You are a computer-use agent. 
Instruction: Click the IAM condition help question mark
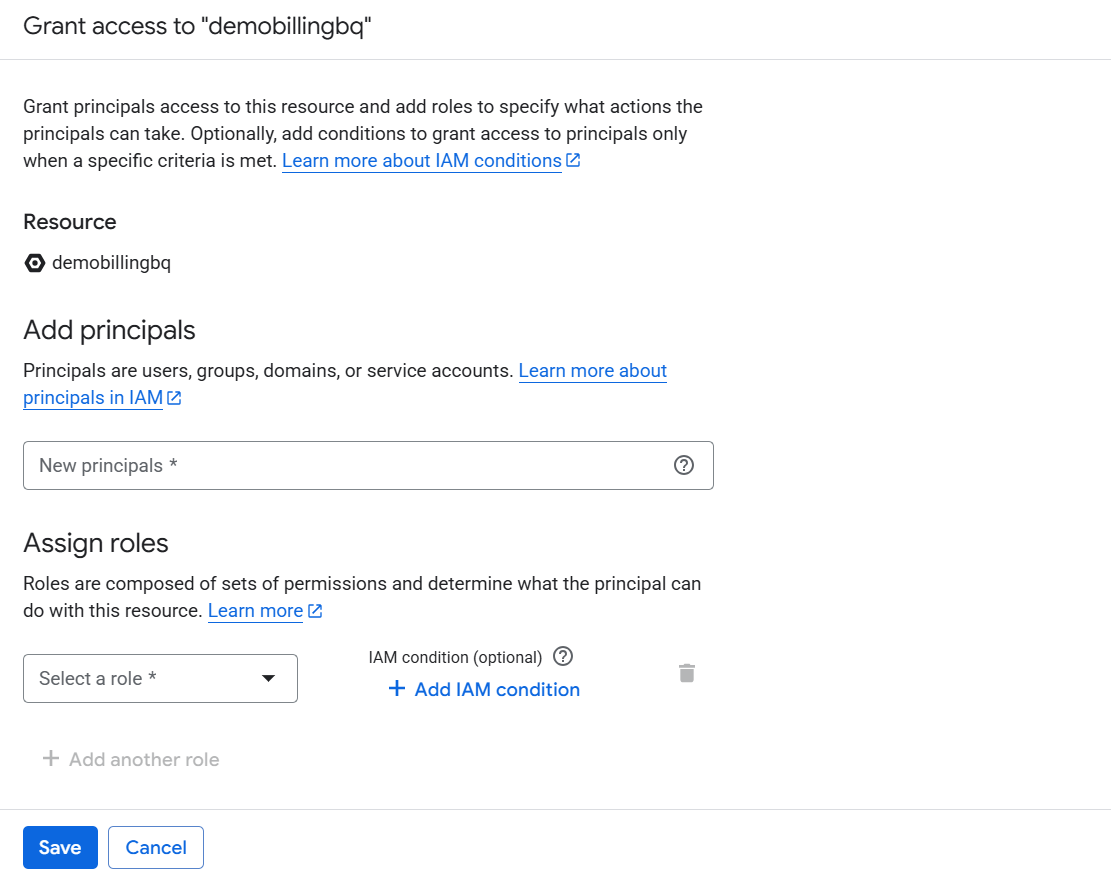tap(563, 656)
